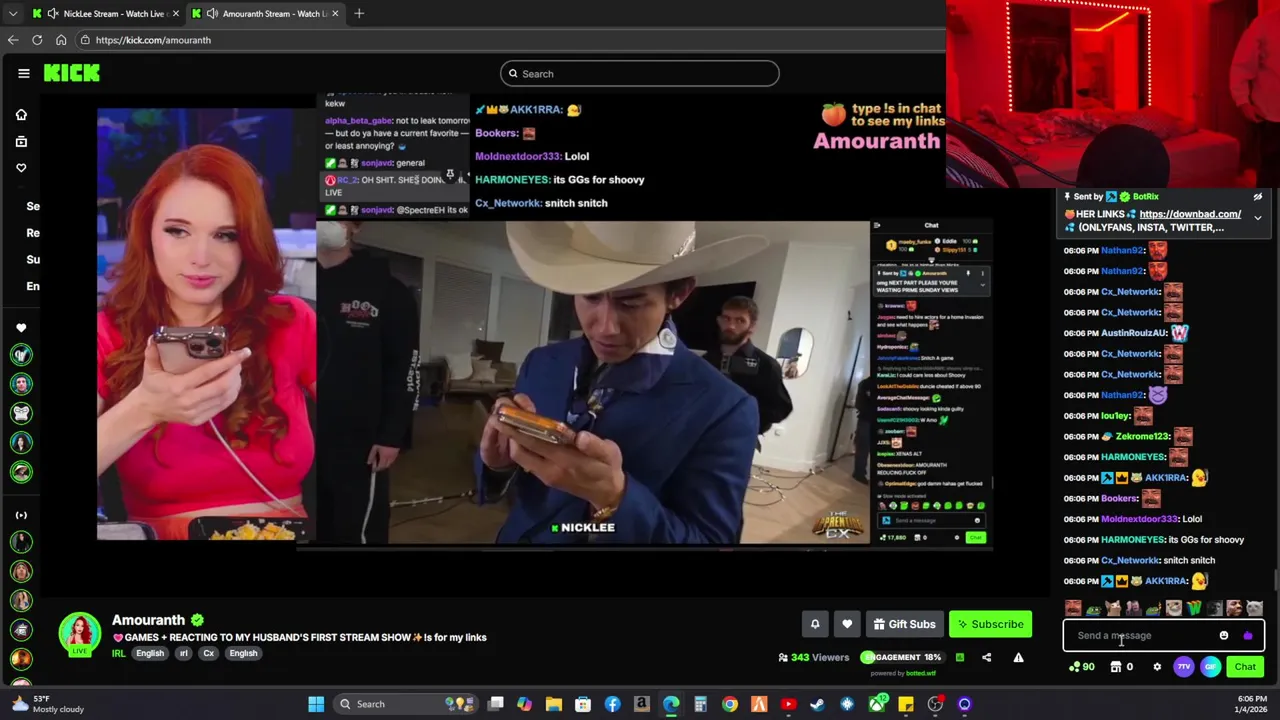Unpin the pinned chat message icon
The height and width of the screenshot is (720, 1280).
tap(1258, 197)
